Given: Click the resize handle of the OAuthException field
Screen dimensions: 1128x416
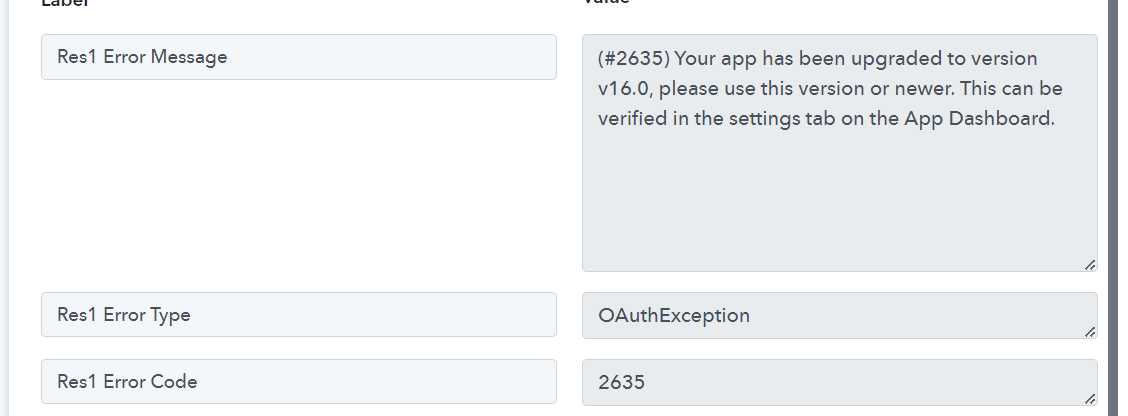Looking at the screenshot, I should tap(1089, 331).
